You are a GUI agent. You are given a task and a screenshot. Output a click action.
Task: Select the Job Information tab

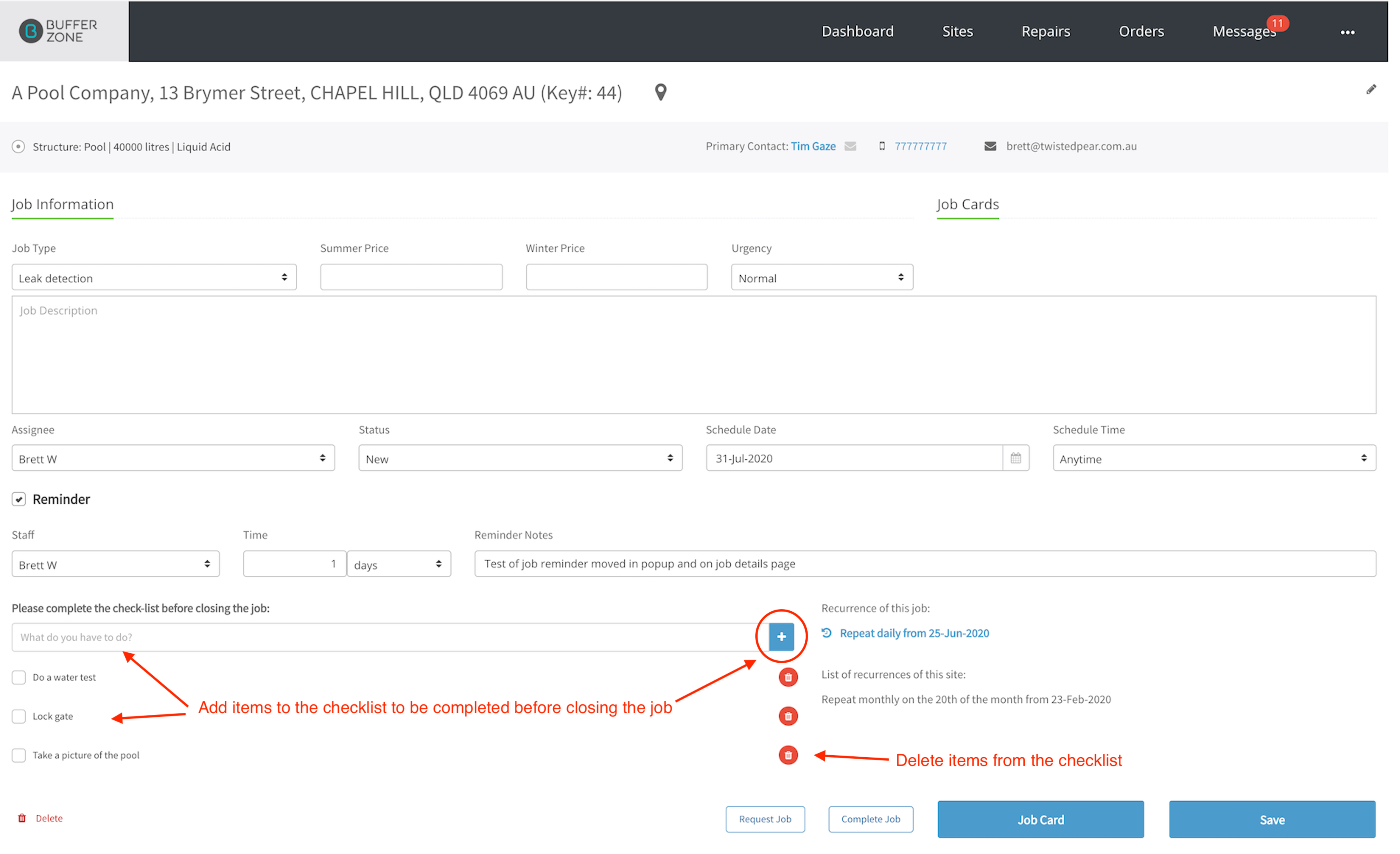tap(62, 204)
